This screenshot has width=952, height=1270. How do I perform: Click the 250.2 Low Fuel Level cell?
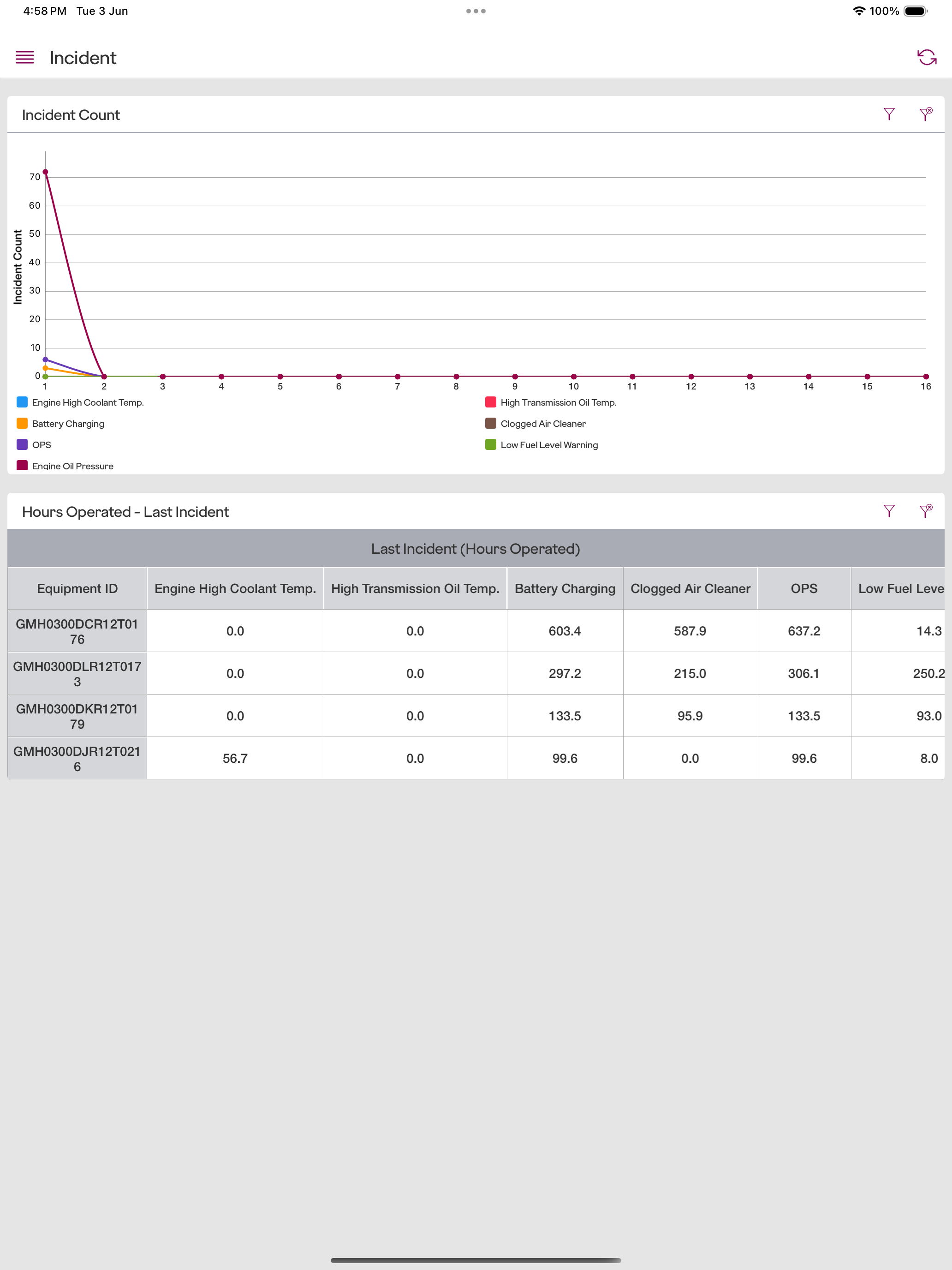click(898, 673)
